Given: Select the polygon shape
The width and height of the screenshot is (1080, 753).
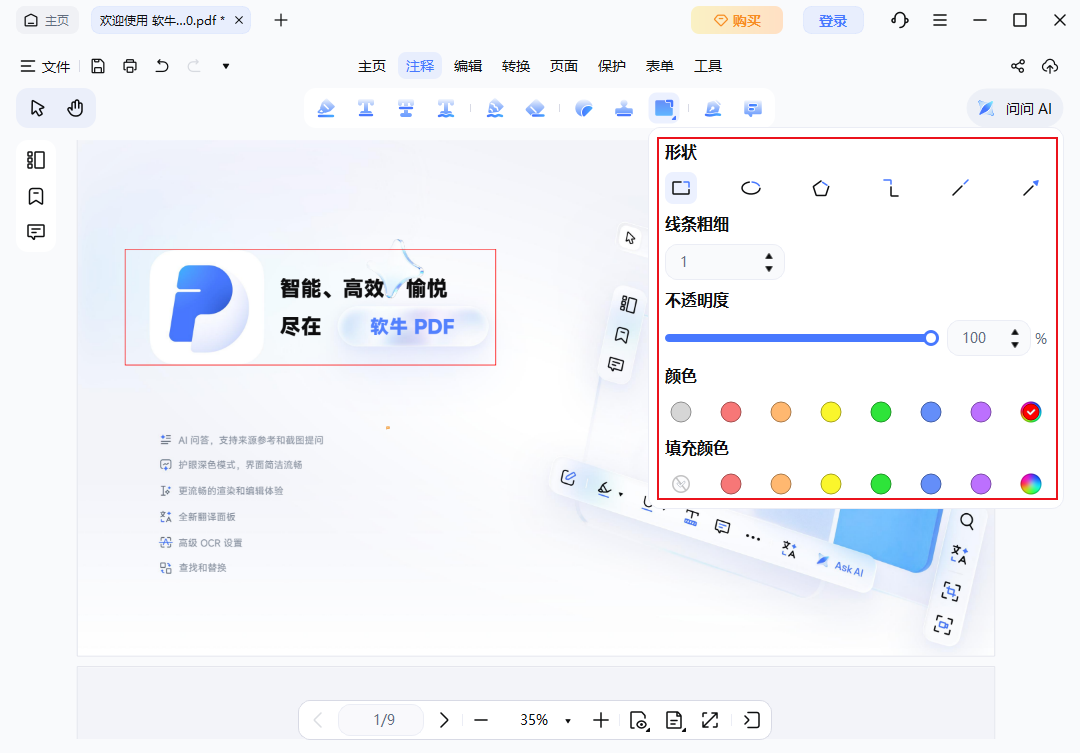Looking at the screenshot, I should click(x=820, y=187).
